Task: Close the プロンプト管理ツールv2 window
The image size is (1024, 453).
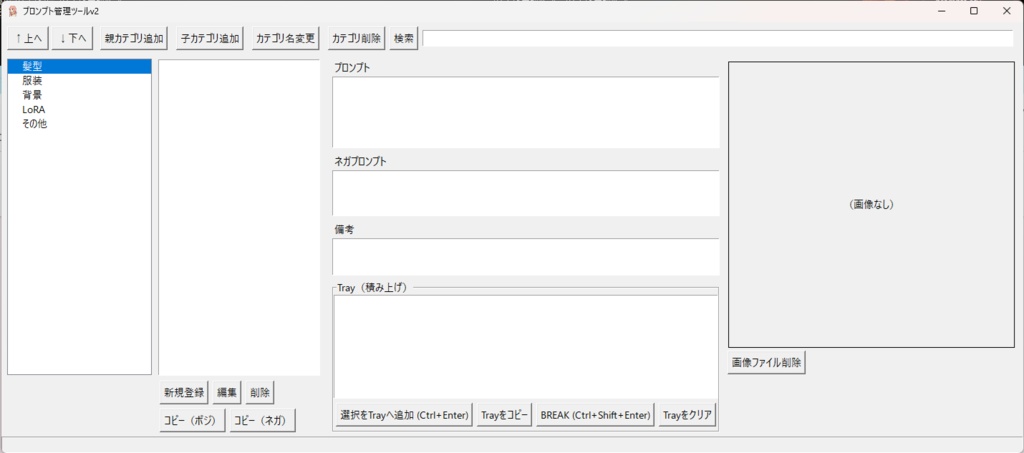Action: (1006, 11)
